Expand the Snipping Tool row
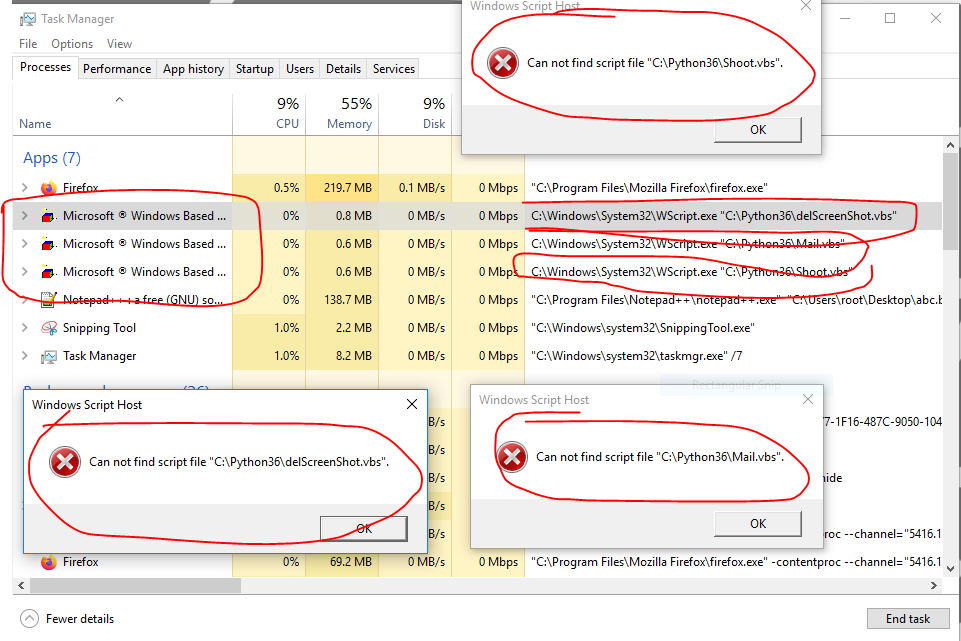The width and height of the screenshot is (961, 641). coord(25,328)
